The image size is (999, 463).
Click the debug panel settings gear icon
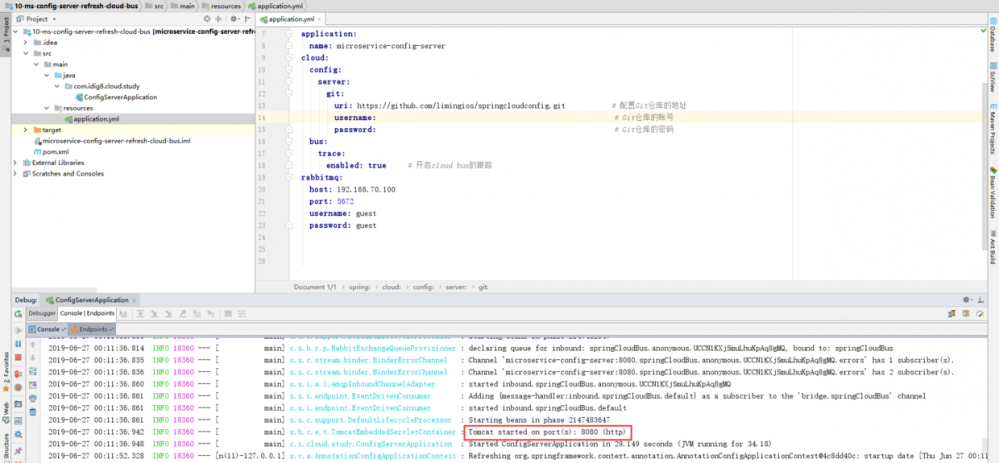968,299
